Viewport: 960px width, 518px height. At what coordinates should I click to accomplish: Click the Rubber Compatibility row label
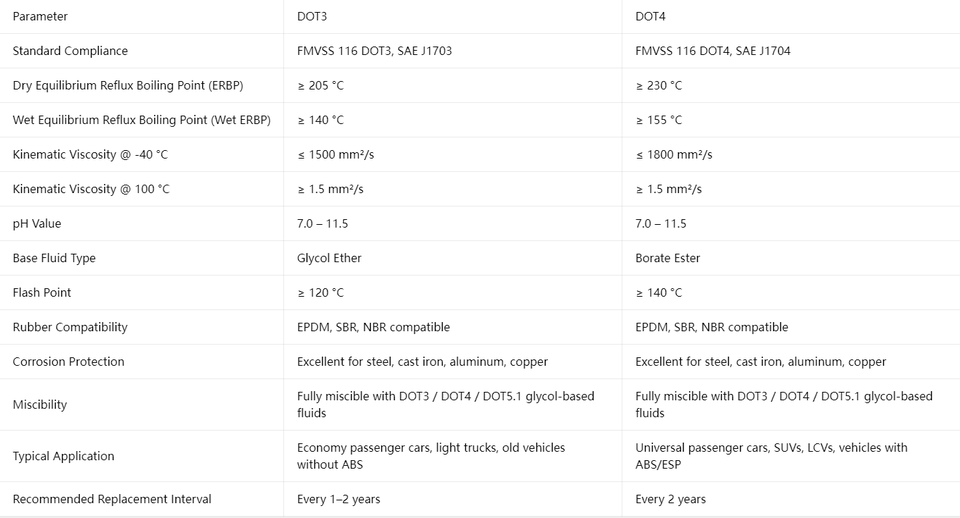[70, 327]
